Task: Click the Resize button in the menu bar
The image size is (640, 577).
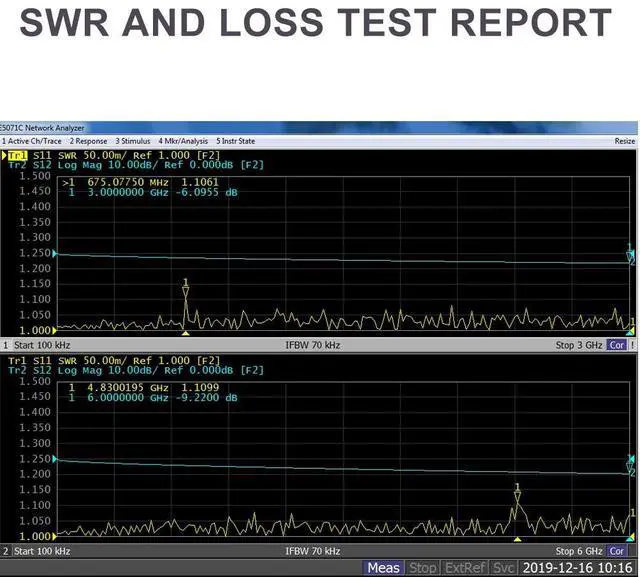Action: (x=624, y=141)
